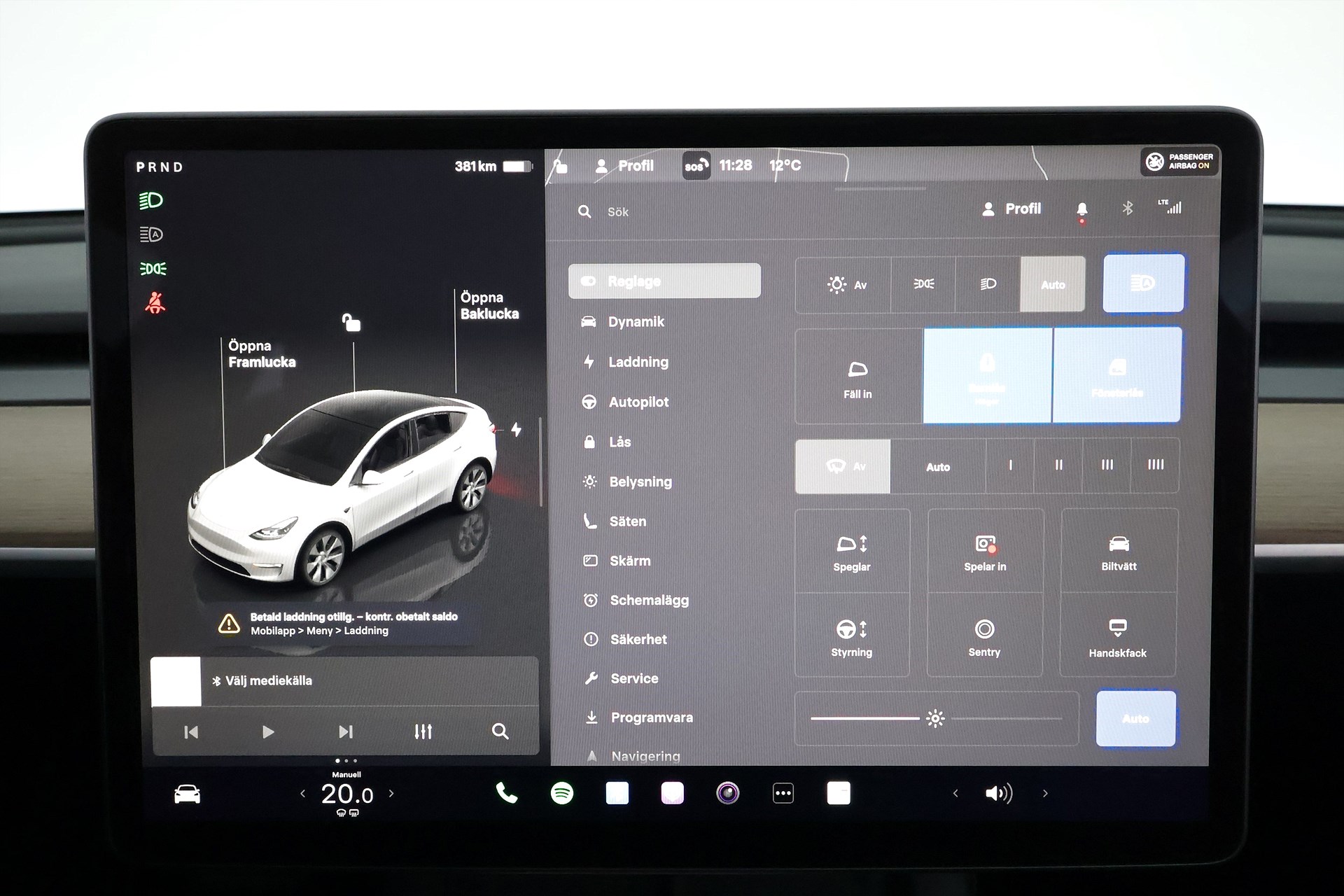
Task: Open notifications bell icon
Action: click(x=1081, y=209)
